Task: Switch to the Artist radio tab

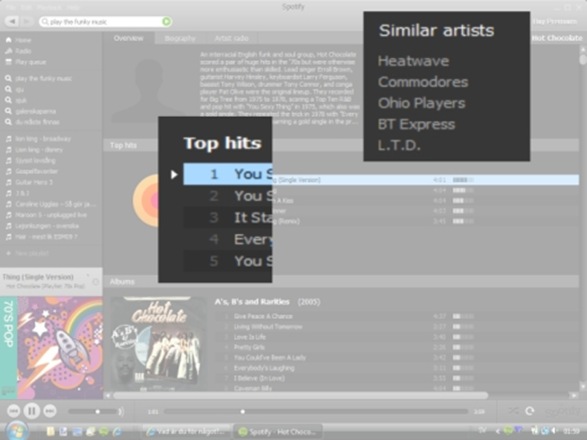Action: coord(231,38)
